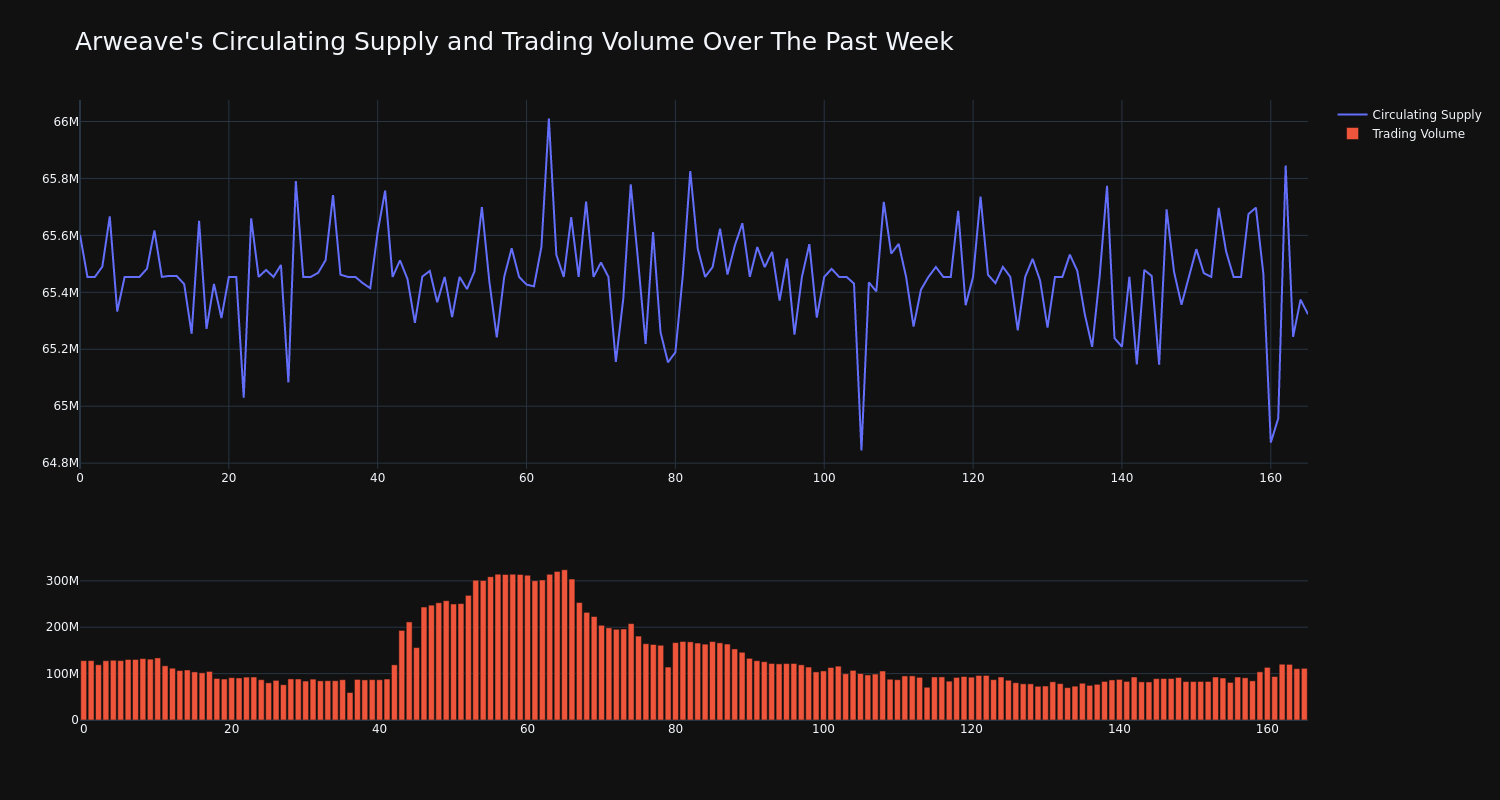Toggle the Circulating Supply legend entry
Viewport: 1500px width, 800px height.
pos(1409,115)
